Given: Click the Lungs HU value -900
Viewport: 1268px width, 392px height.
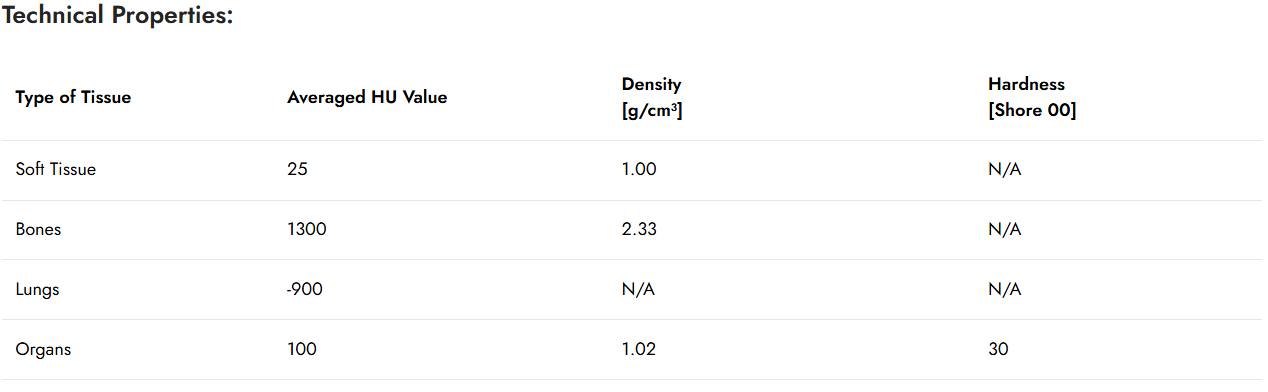Looking at the screenshot, I should click(305, 289).
